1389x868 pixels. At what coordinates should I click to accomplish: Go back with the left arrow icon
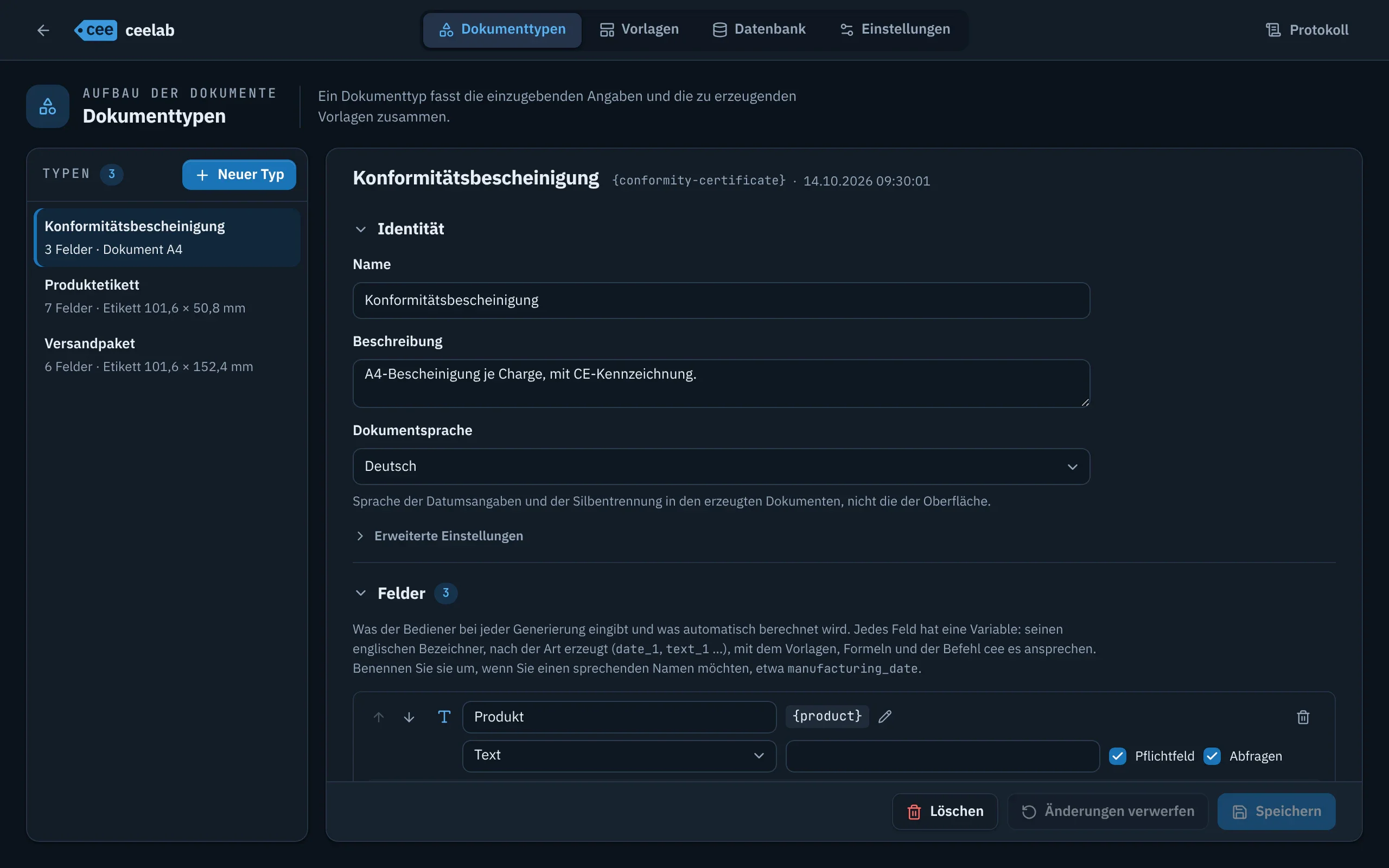43,30
